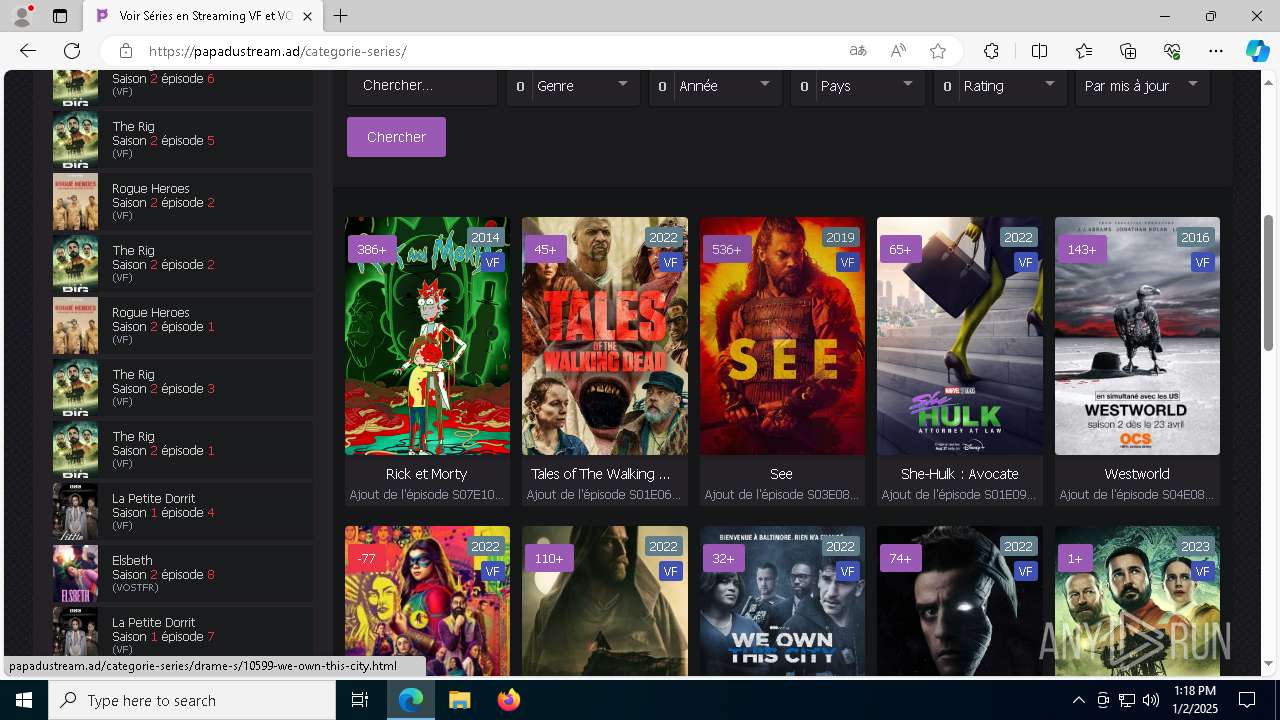Open Rogue Heroes Saison 2 épisode 1

click(x=183, y=326)
